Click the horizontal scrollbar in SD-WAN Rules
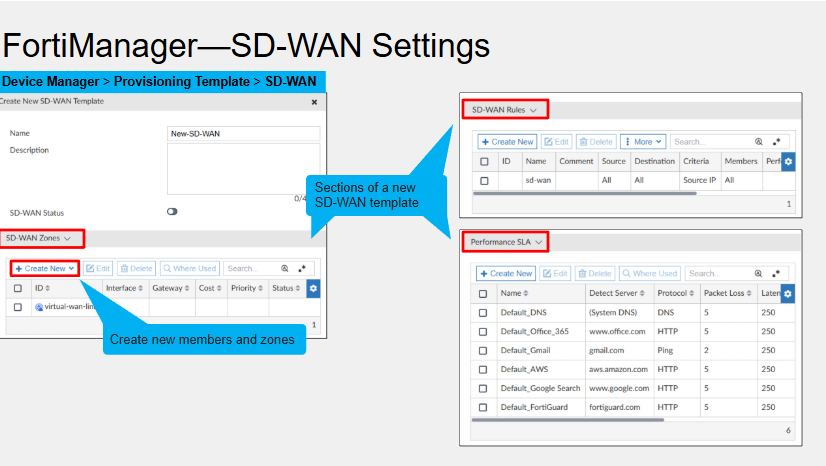Image resolution: width=826 pixels, height=466 pixels. [585, 193]
